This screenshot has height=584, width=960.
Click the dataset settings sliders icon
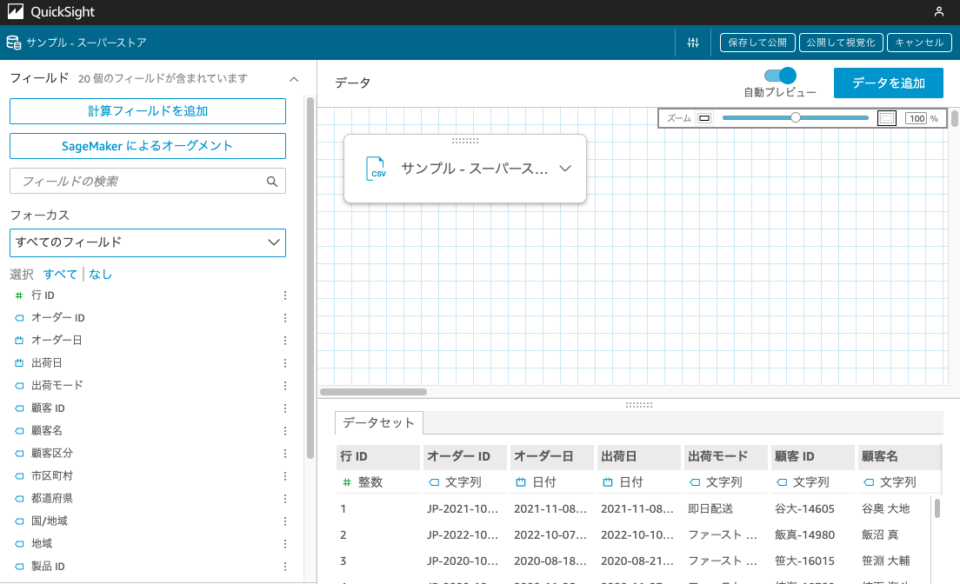[692, 42]
